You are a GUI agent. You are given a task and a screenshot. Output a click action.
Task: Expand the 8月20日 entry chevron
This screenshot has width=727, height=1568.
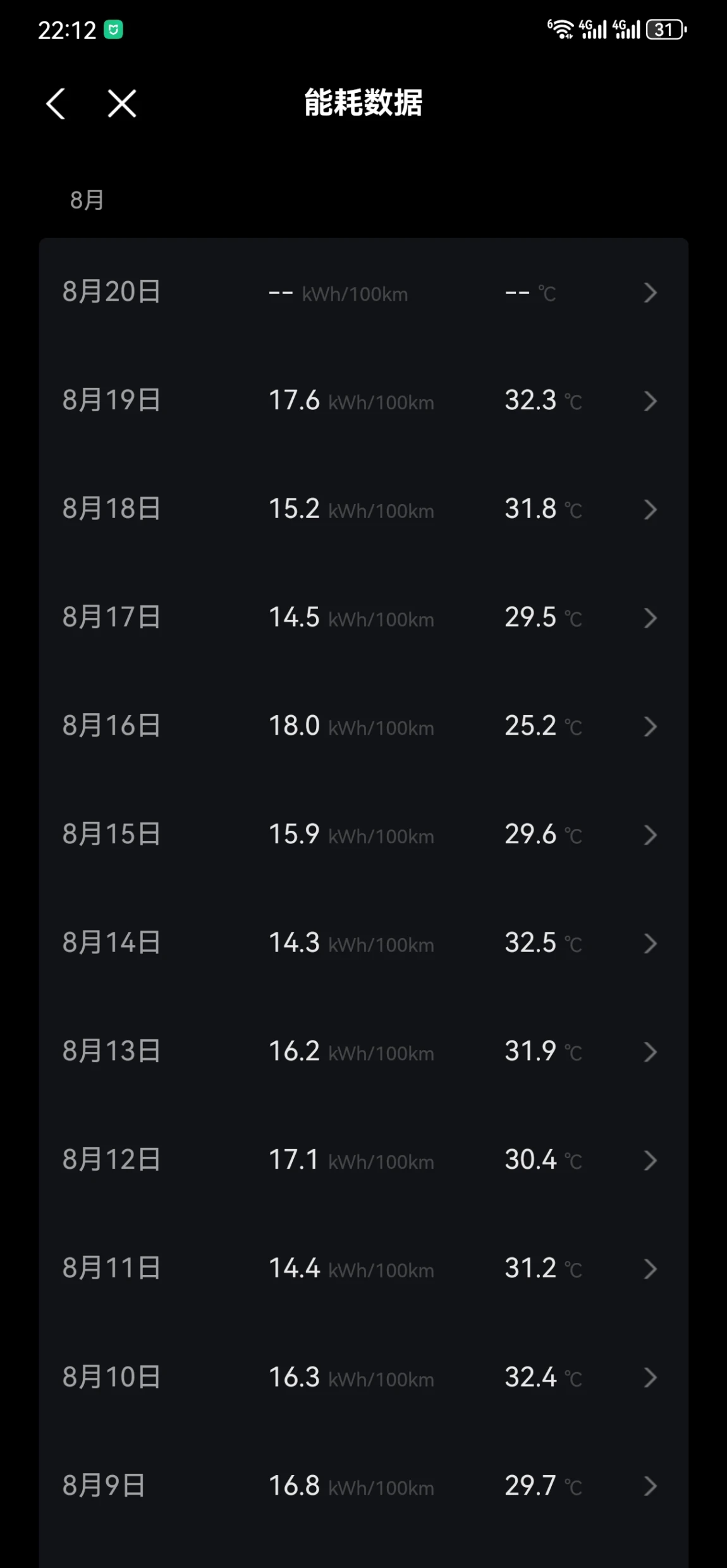pyautogui.click(x=650, y=292)
